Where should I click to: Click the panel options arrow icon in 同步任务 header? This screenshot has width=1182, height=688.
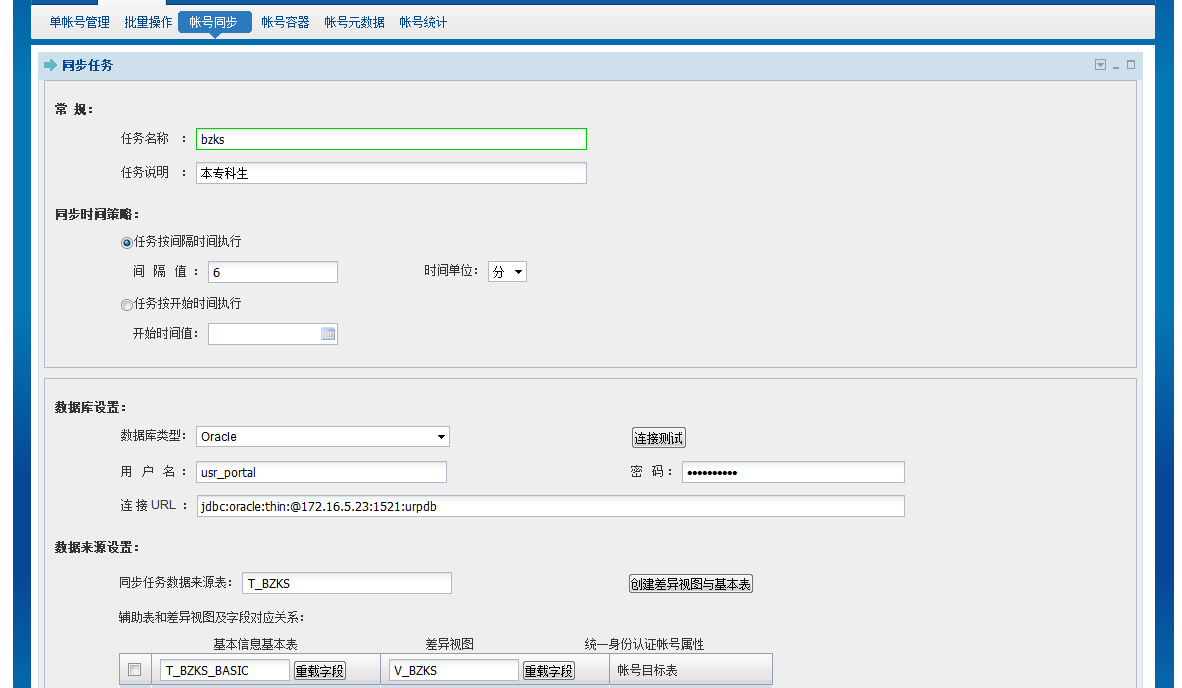(x=1100, y=65)
